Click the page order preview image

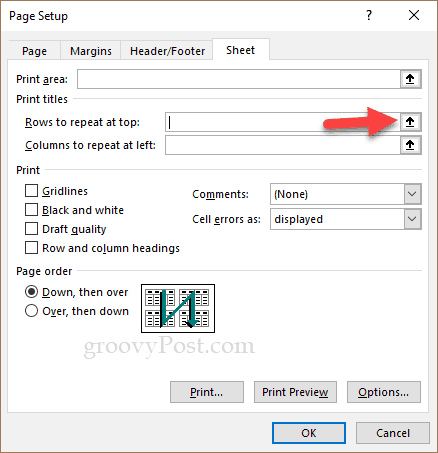tap(178, 308)
